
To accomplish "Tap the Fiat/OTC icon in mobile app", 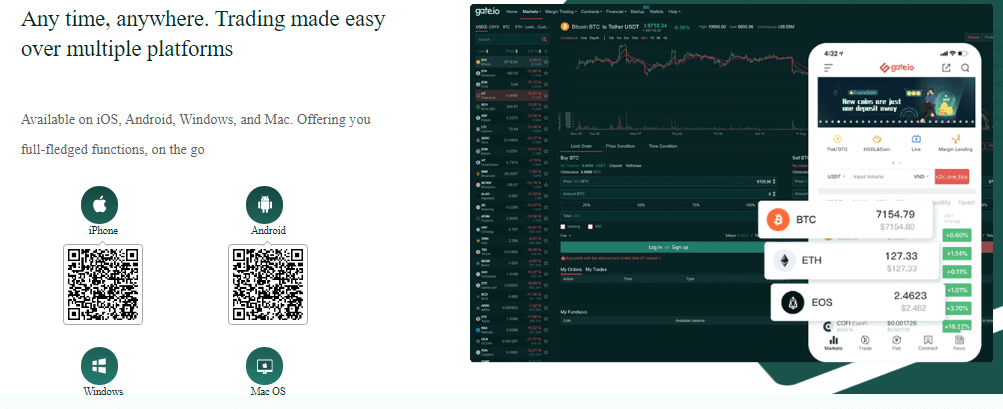I will [837, 138].
